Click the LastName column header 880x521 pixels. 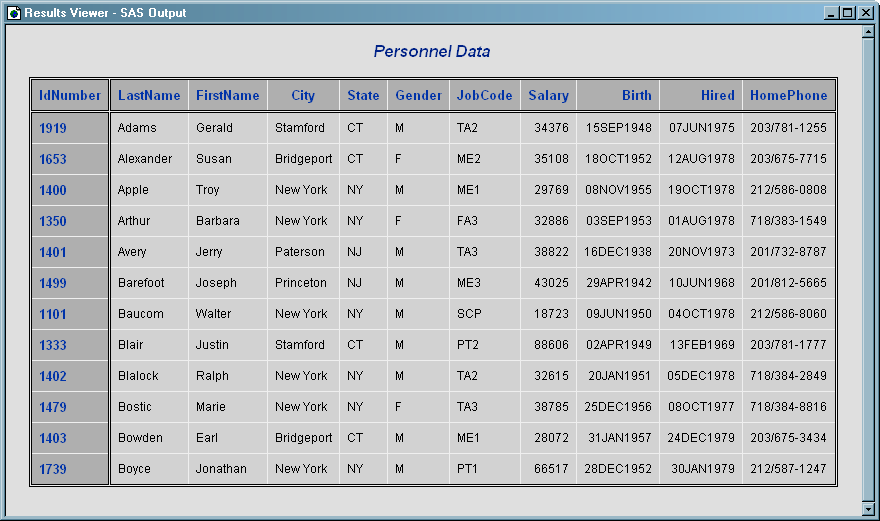pyautogui.click(x=149, y=95)
